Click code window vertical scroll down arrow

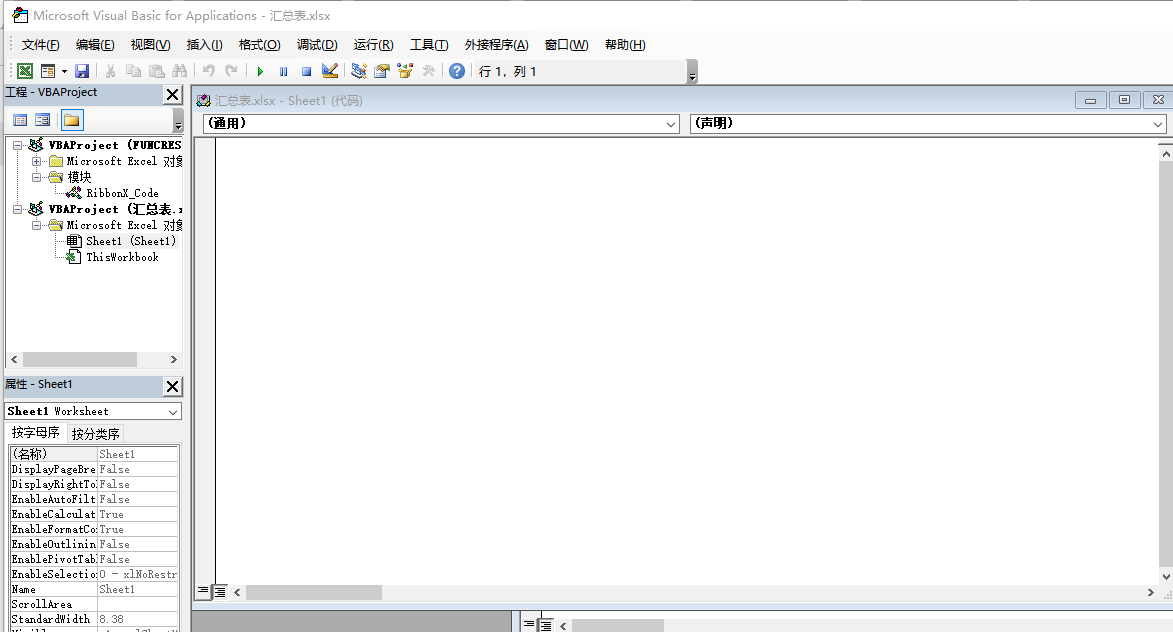pyautogui.click(x=1166, y=576)
